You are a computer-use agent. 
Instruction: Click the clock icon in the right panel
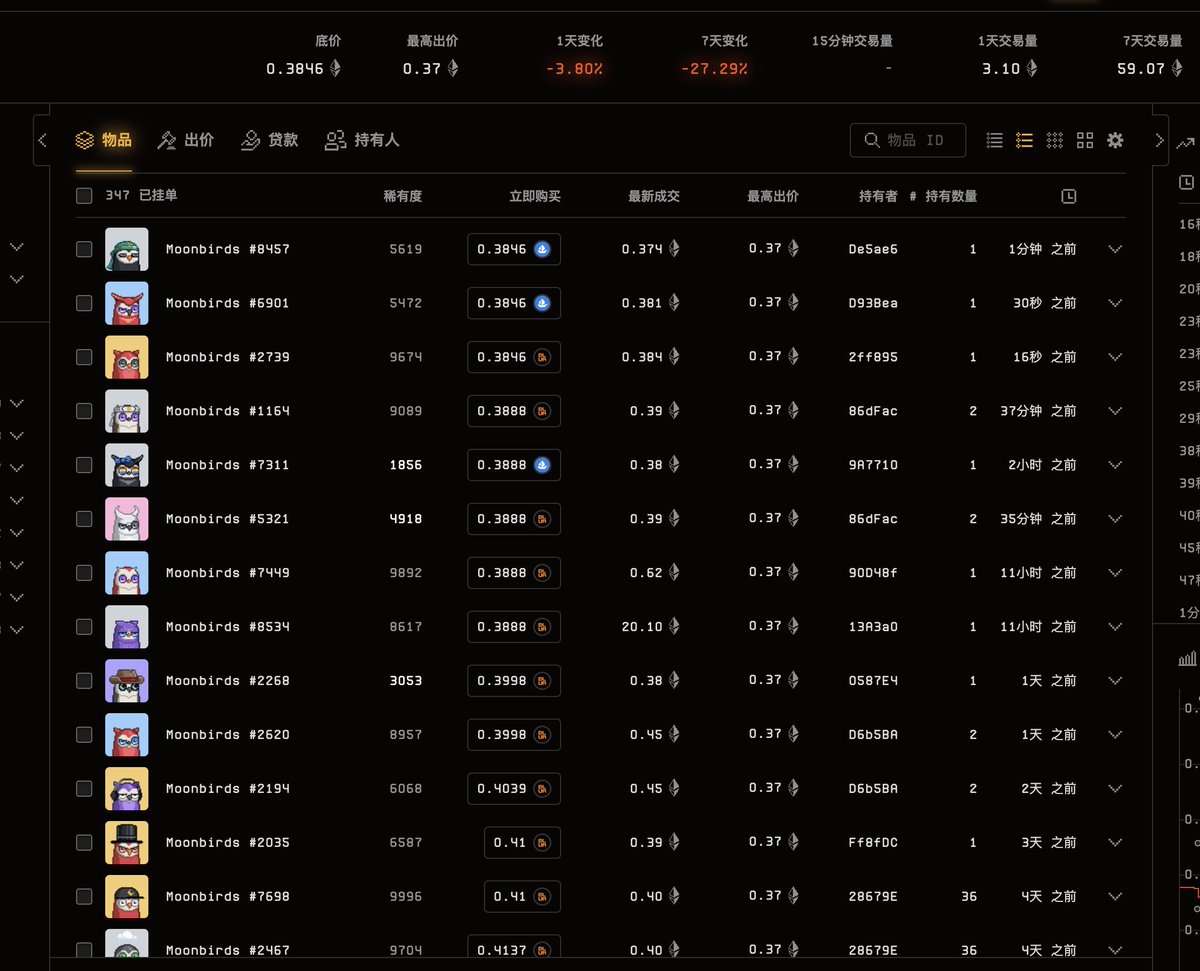(1187, 182)
